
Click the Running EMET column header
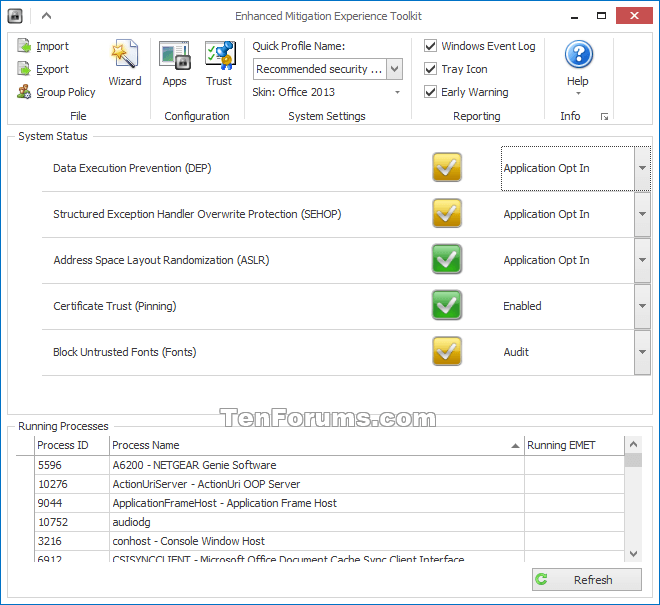tap(574, 445)
